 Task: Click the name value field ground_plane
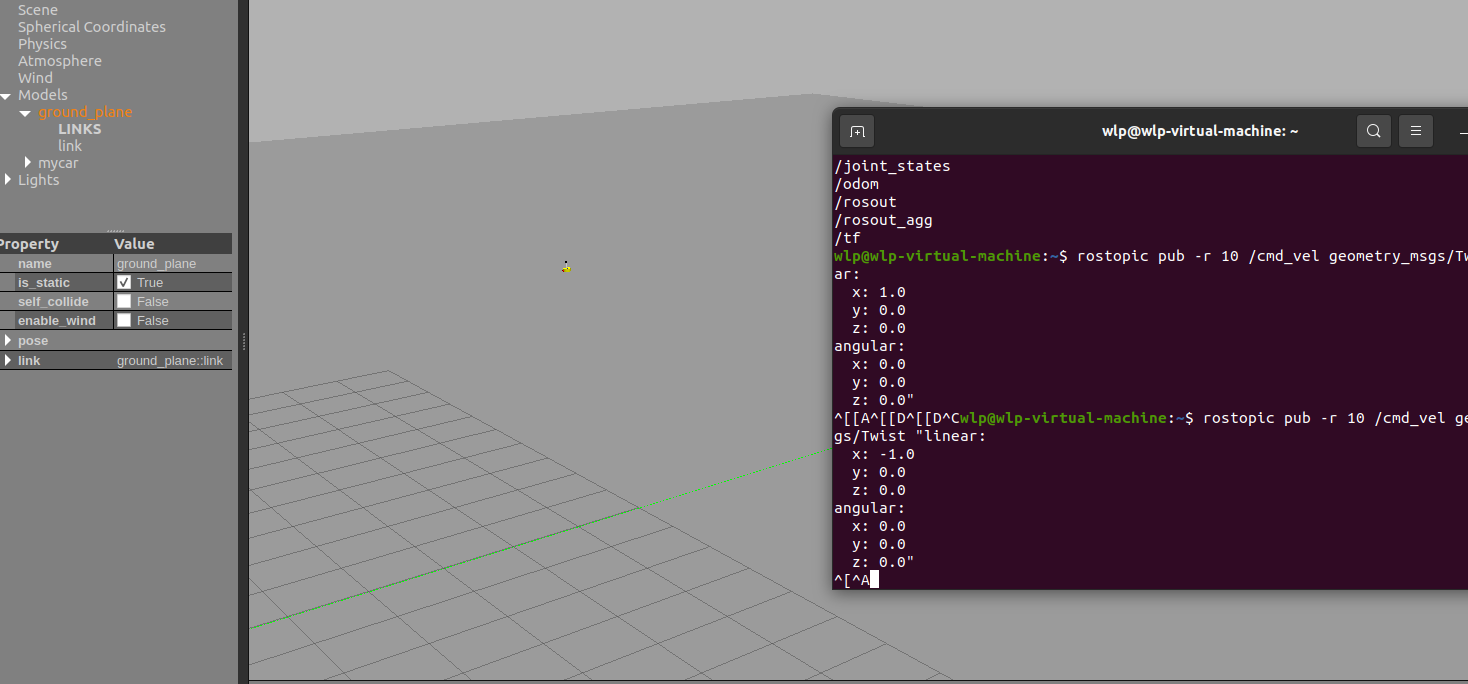coord(156,264)
